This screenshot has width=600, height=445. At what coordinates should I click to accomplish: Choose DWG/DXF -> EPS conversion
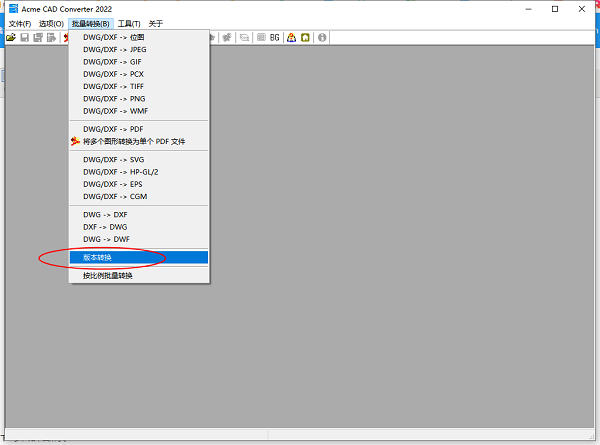139,184
